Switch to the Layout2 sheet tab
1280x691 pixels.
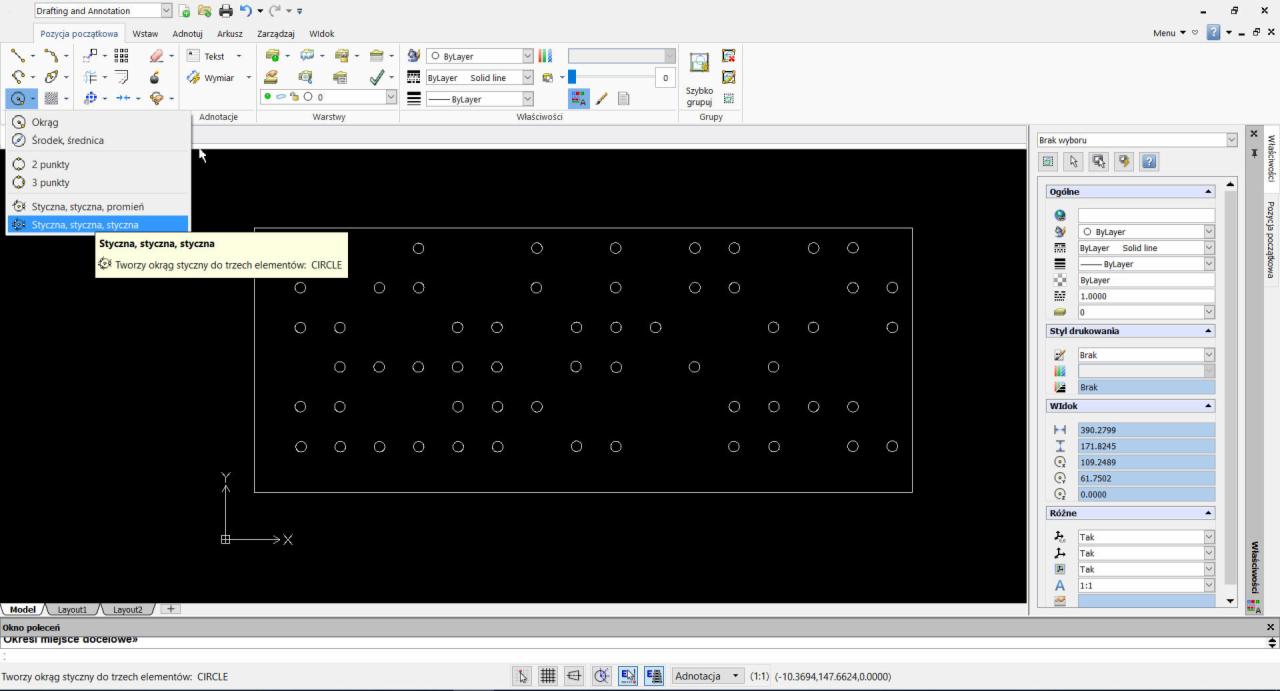(127, 609)
